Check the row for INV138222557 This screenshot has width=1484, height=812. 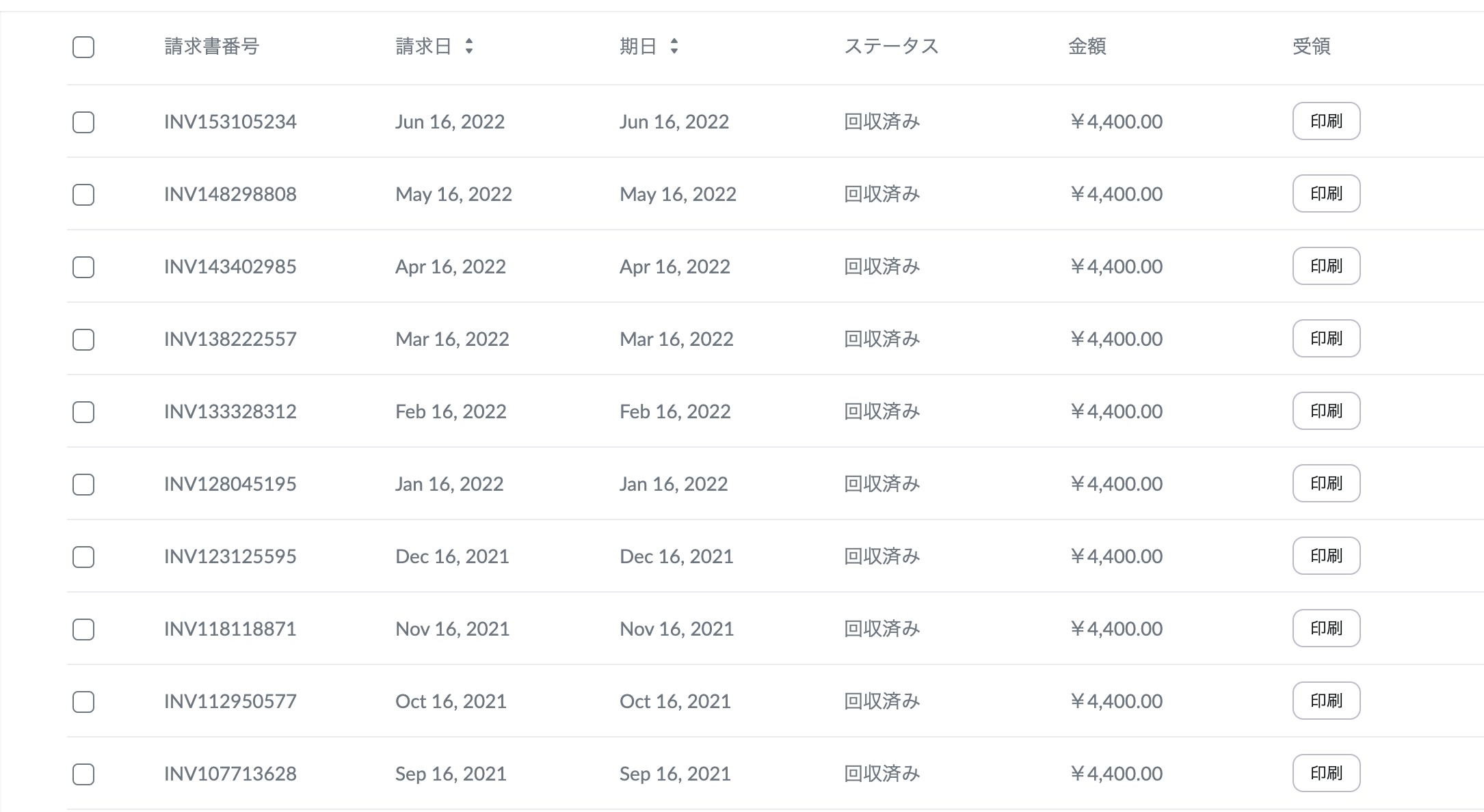(83, 340)
